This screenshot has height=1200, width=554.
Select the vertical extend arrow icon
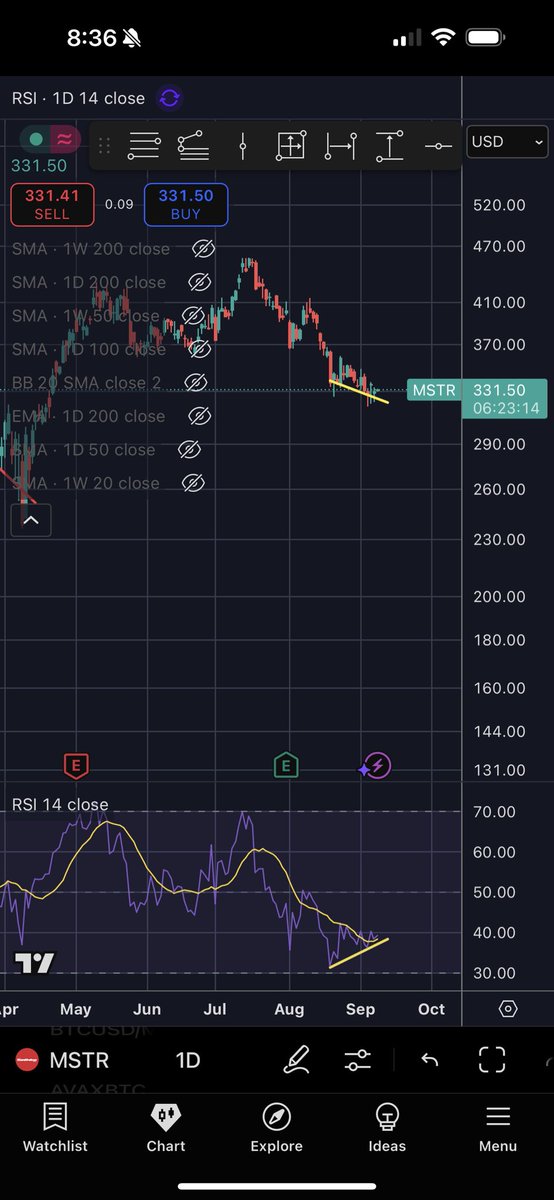click(x=389, y=146)
